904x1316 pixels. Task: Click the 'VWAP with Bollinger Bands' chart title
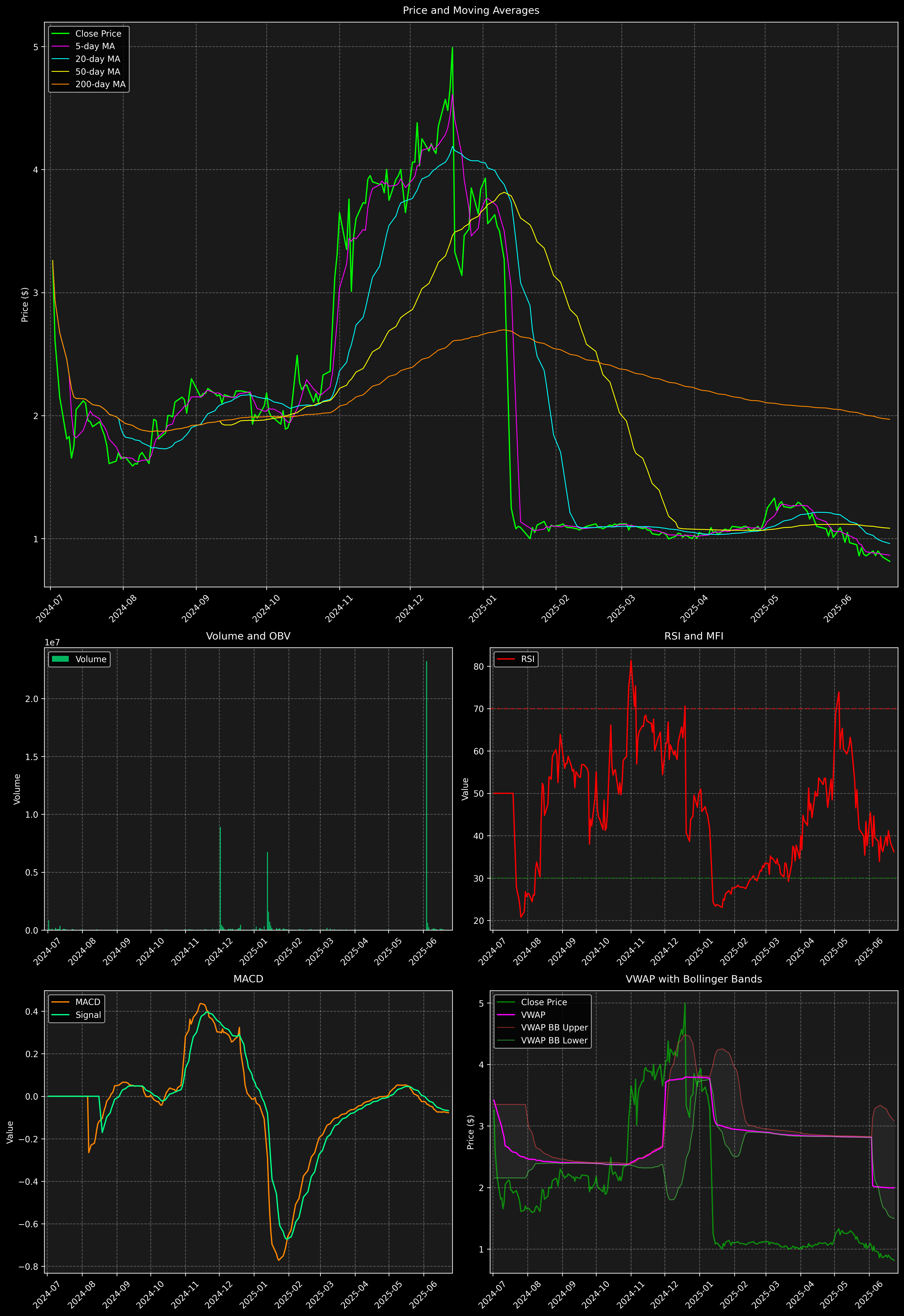(694, 979)
